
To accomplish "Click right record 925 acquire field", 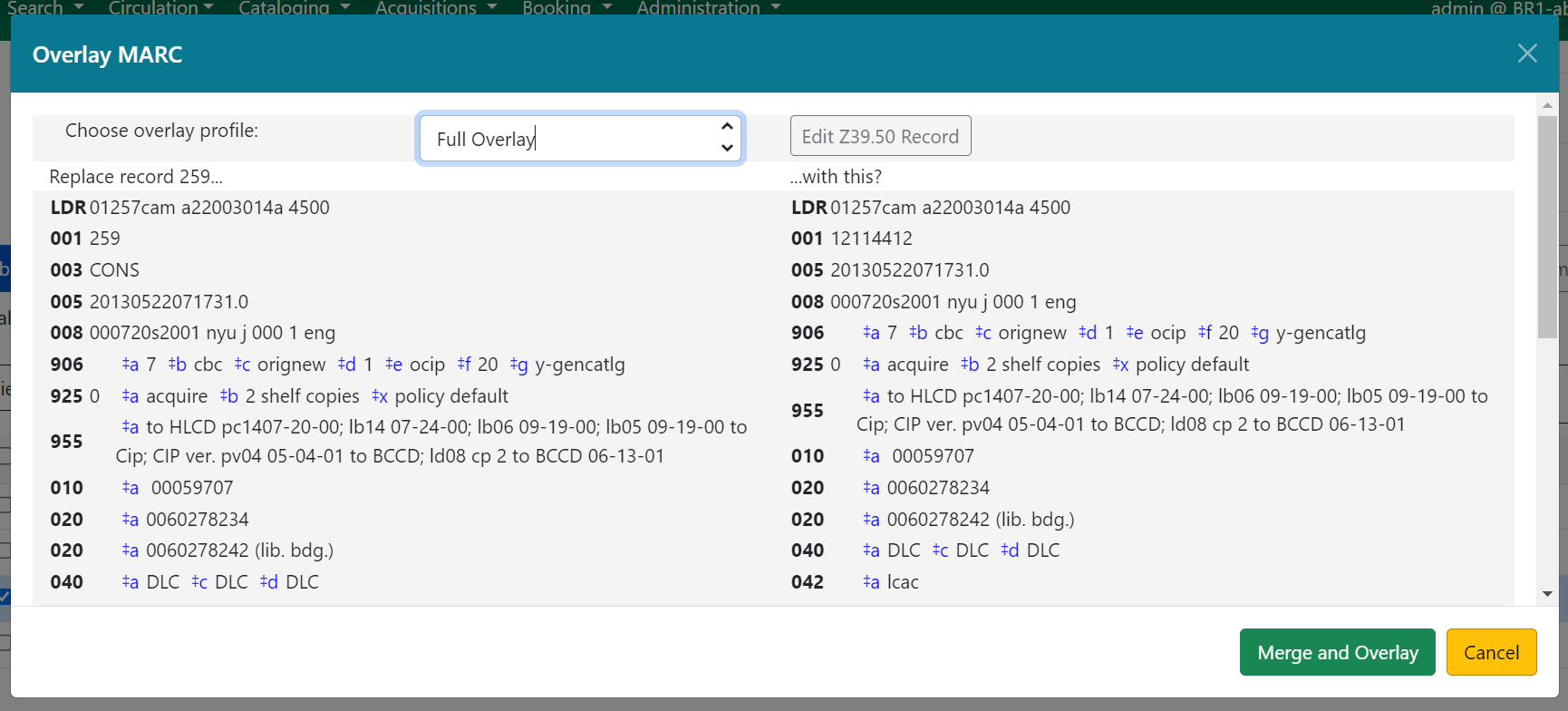I will tap(1055, 365).
